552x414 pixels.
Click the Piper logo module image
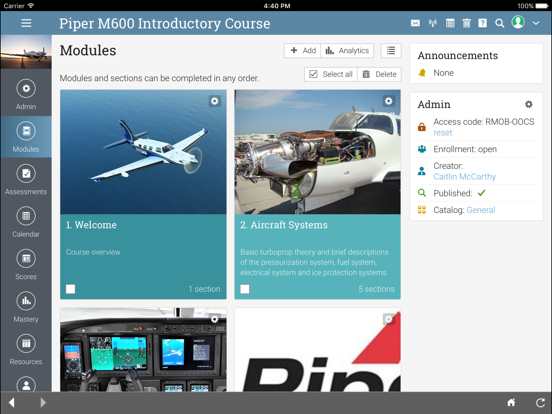(x=318, y=350)
